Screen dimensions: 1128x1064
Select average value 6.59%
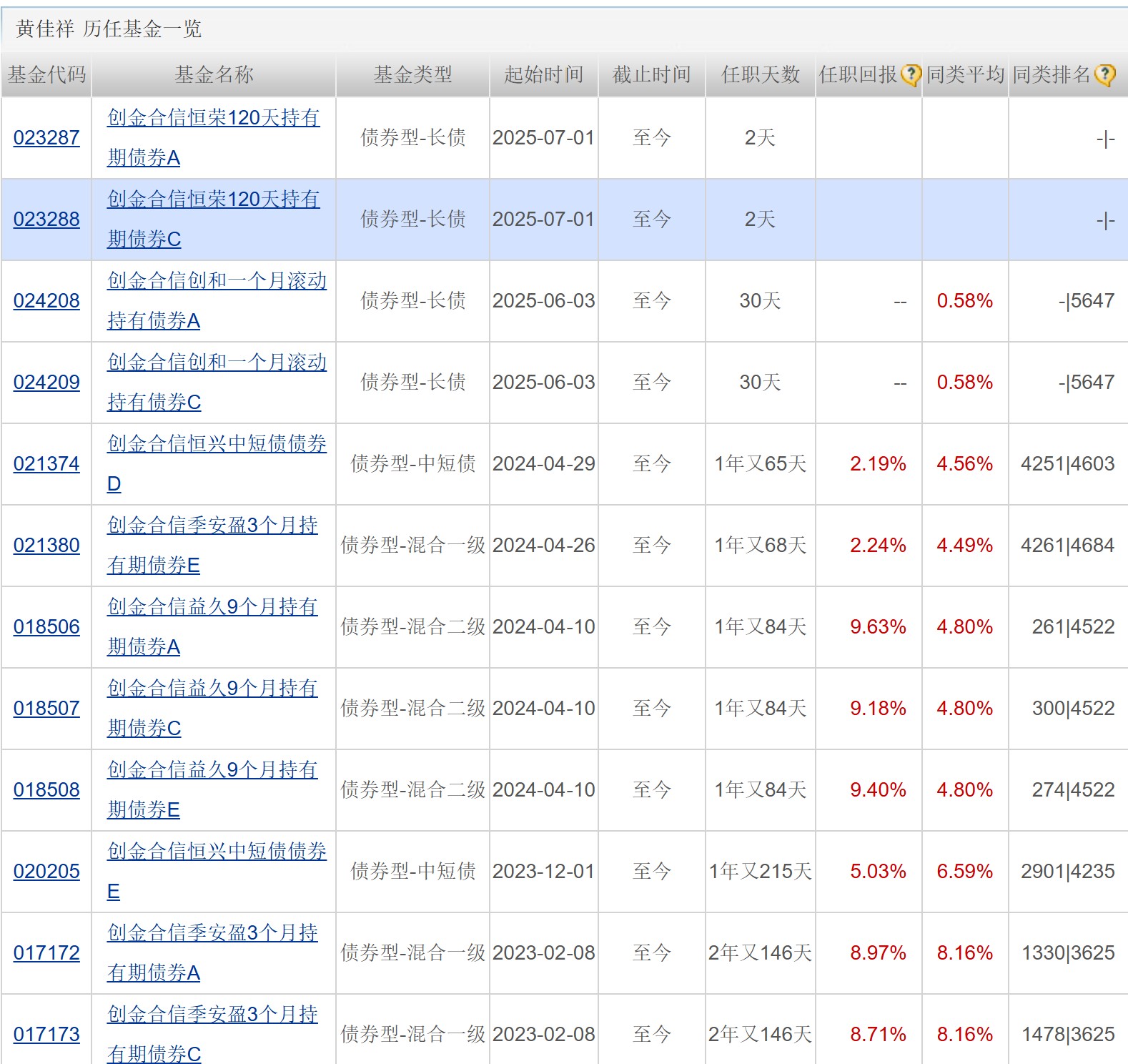(965, 871)
